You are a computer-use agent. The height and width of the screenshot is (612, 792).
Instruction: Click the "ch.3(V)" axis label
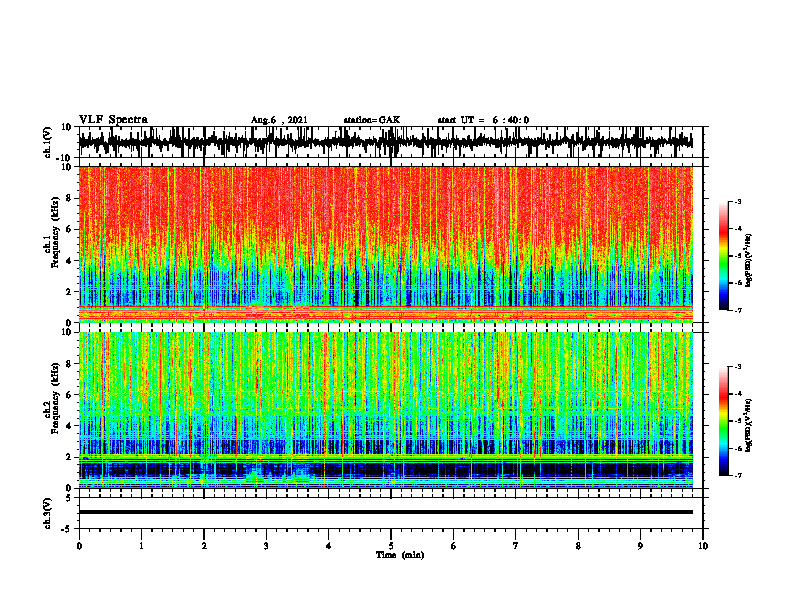48,514
